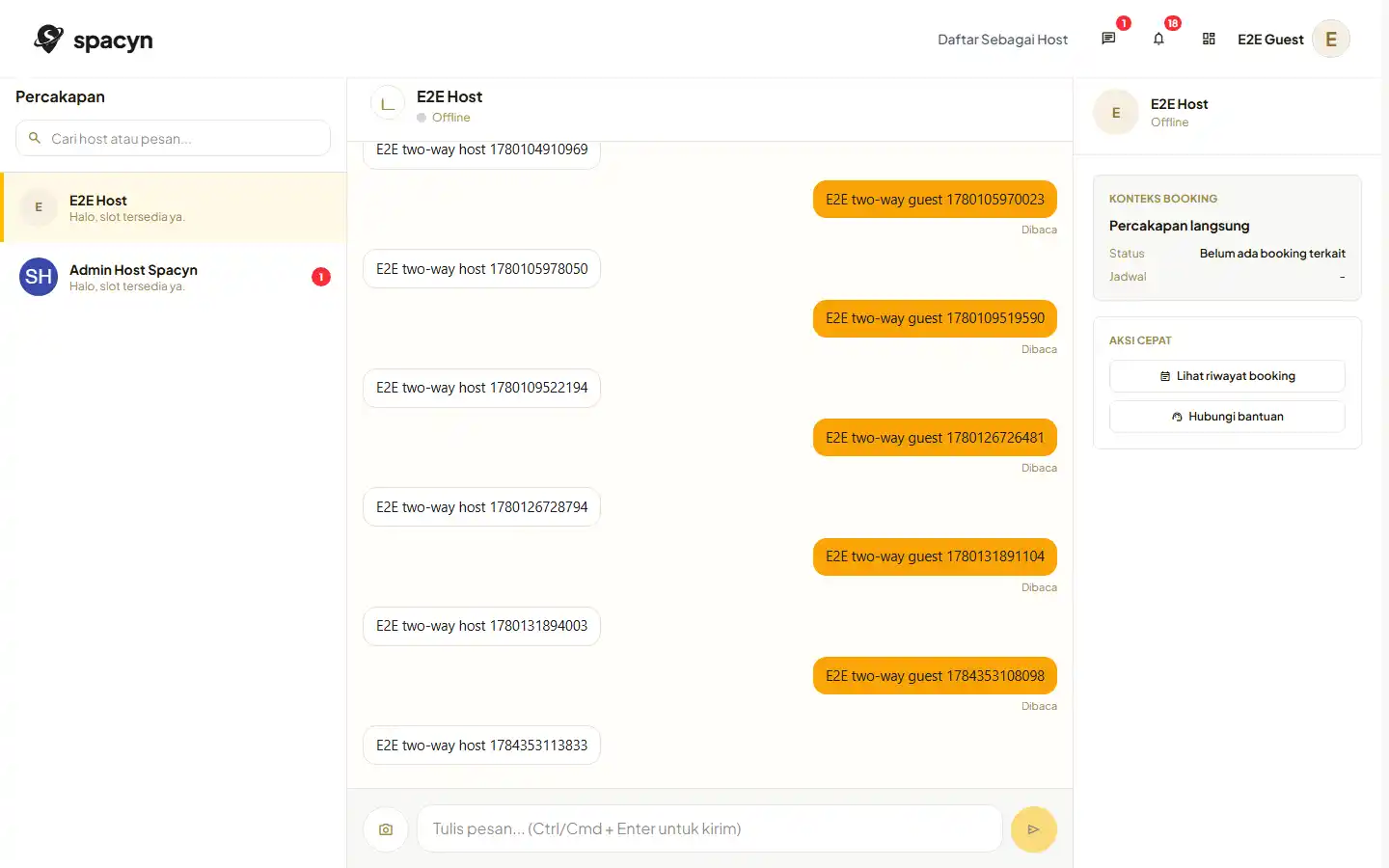Click the E2E Guest username
Viewport: 1389px width, 868px height.
[x=1270, y=40]
